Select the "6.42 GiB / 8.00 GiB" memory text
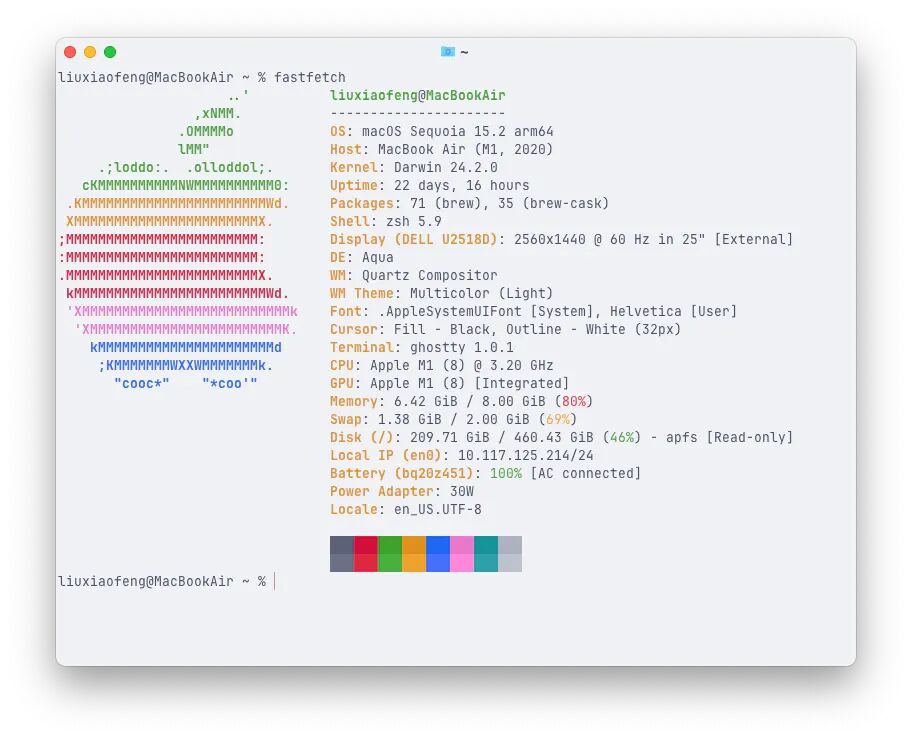The image size is (912, 740). coord(469,402)
